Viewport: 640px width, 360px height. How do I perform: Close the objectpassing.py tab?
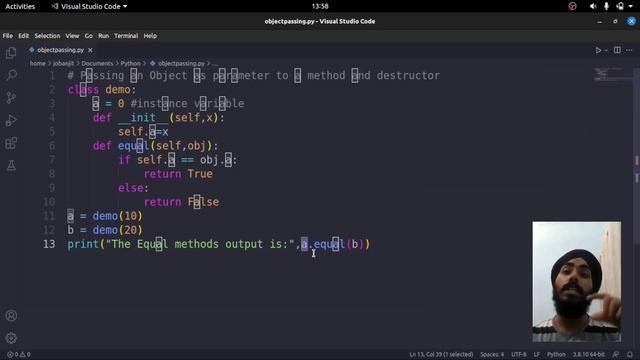[x=90, y=50]
